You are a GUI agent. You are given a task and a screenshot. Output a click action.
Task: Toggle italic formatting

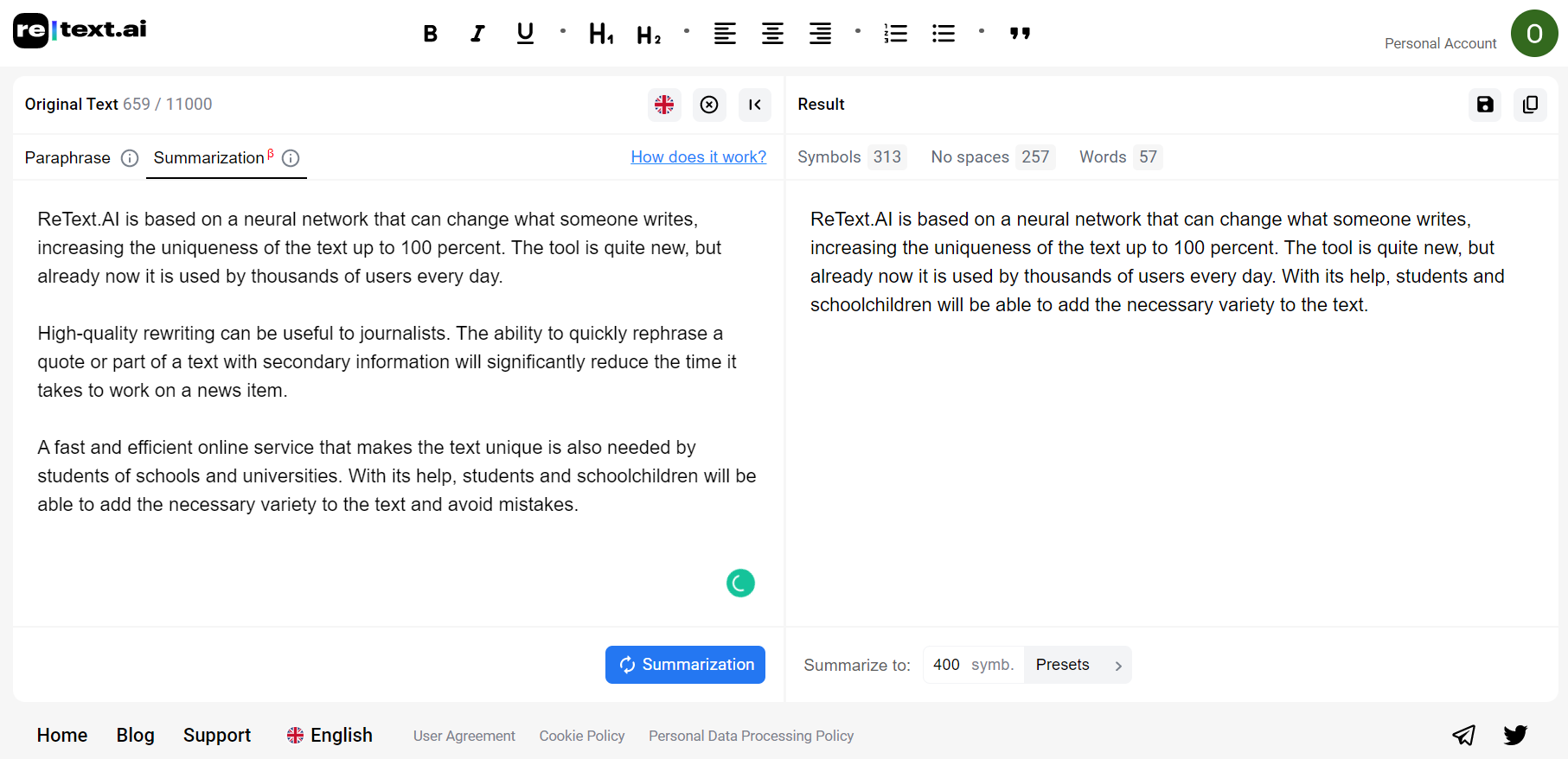(477, 34)
